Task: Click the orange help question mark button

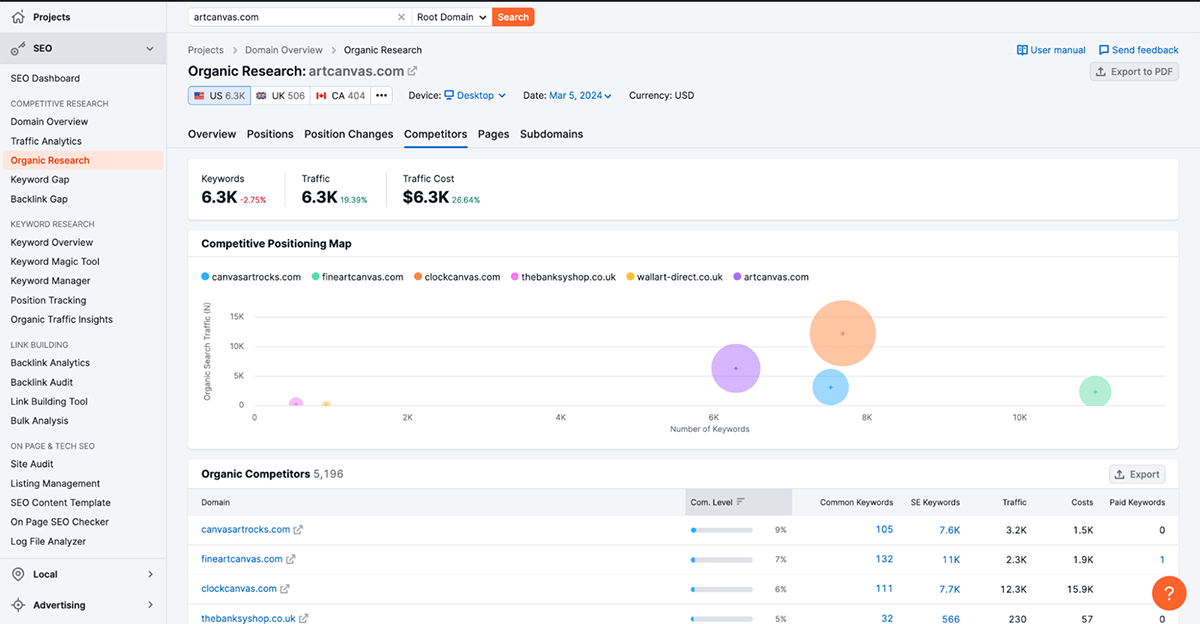Action: (1169, 593)
